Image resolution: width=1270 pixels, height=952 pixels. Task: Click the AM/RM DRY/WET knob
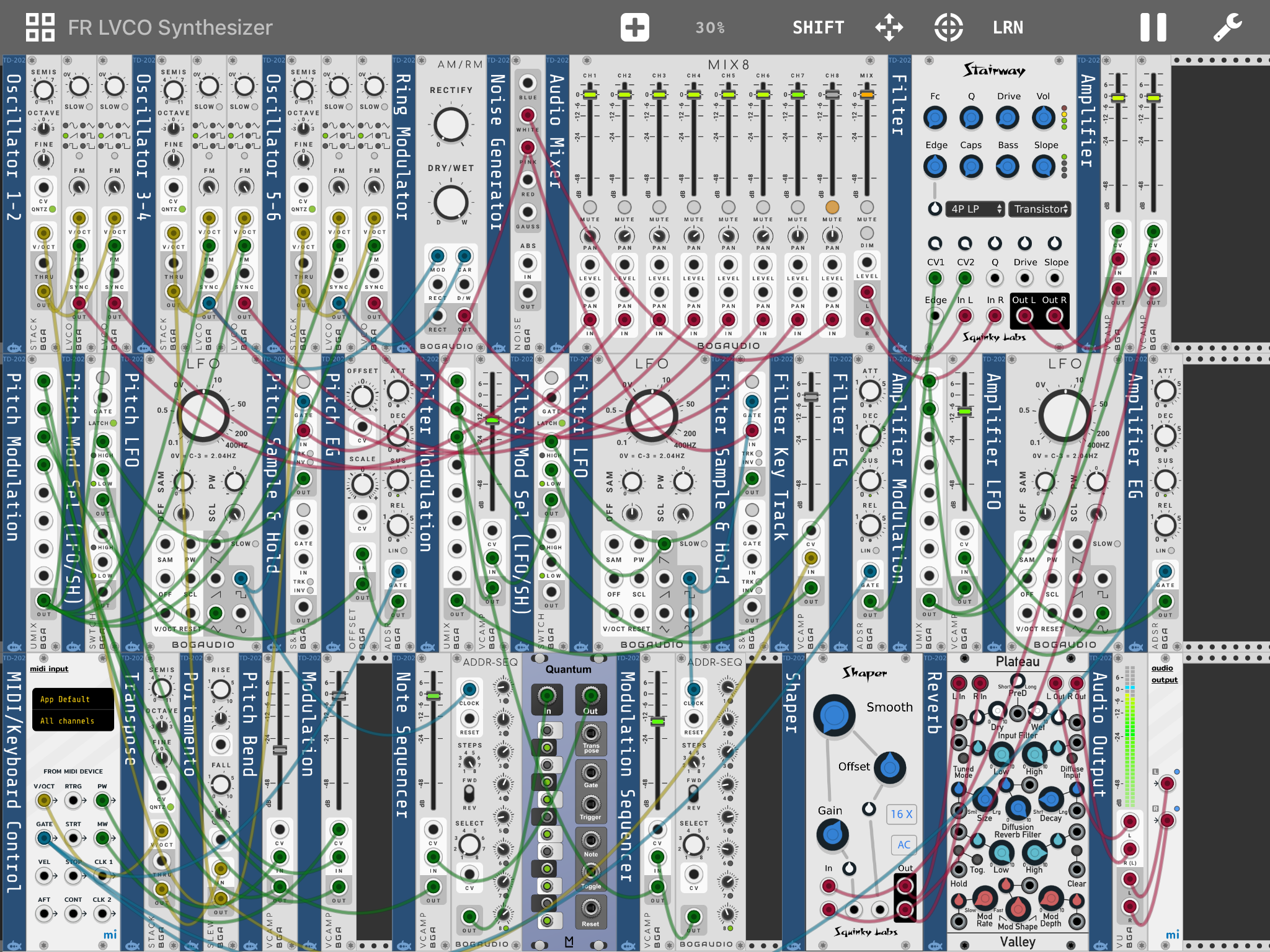point(451,202)
